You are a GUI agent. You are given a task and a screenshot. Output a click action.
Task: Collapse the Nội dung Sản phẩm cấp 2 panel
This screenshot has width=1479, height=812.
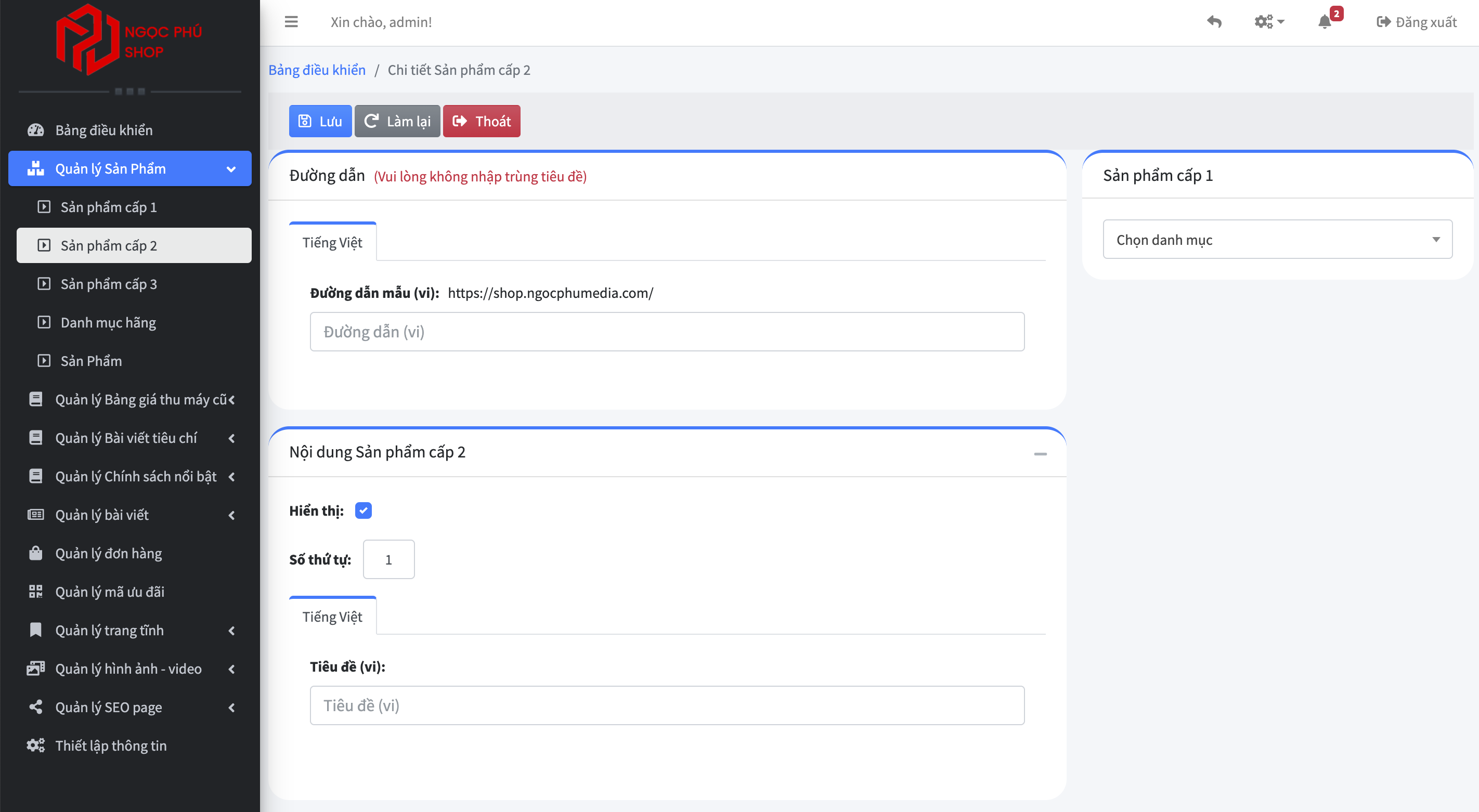coord(1040,454)
